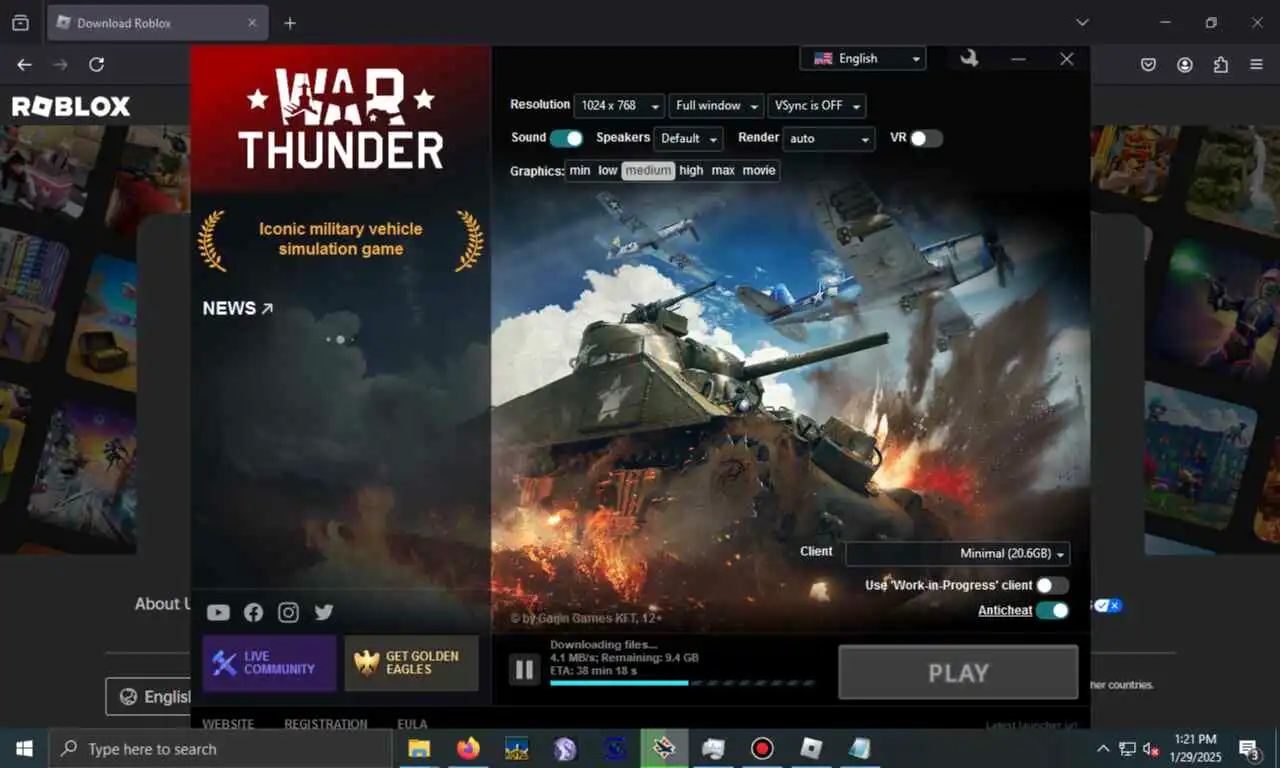List all Firefox tabs chevron
This screenshot has height=768, width=1280.
(1082, 22)
